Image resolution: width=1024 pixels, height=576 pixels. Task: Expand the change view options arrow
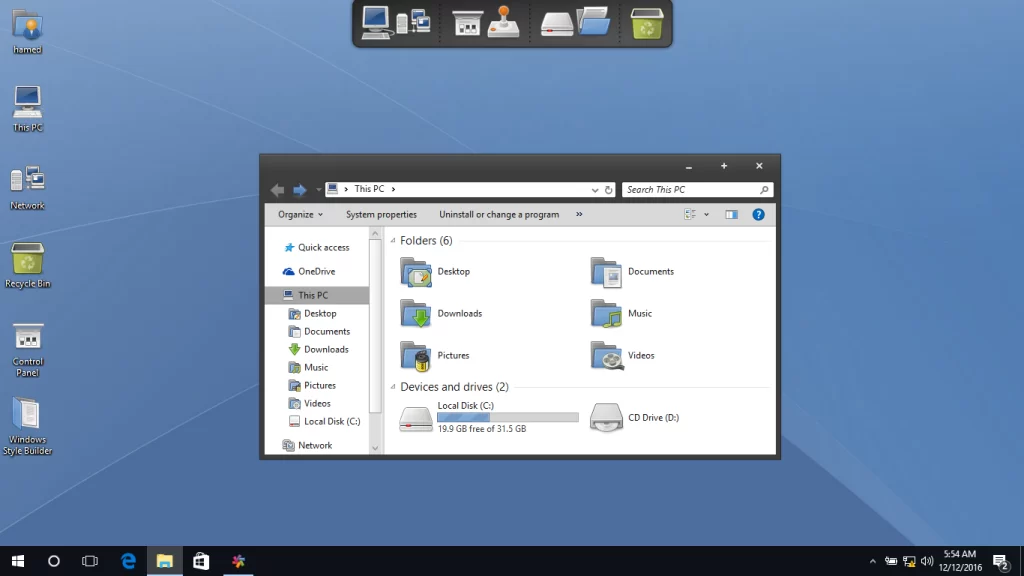click(706, 214)
